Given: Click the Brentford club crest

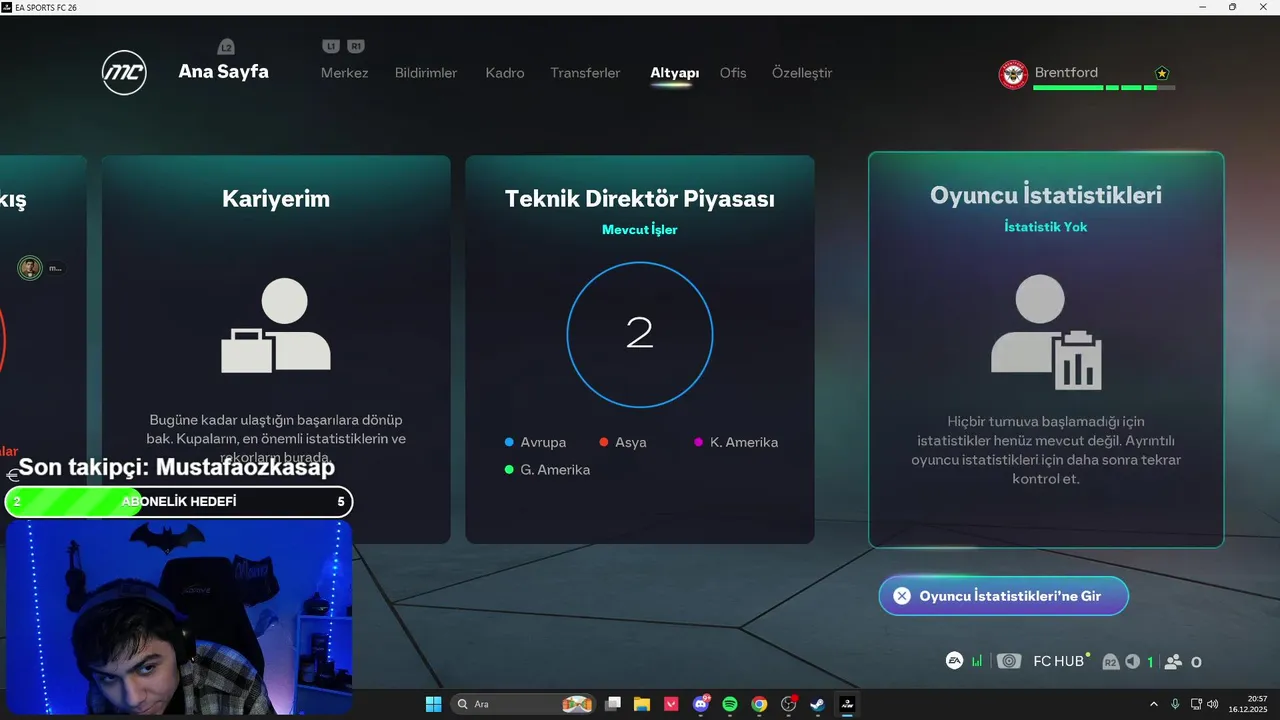Looking at the screenshot, I should (x=1013, y=74).
